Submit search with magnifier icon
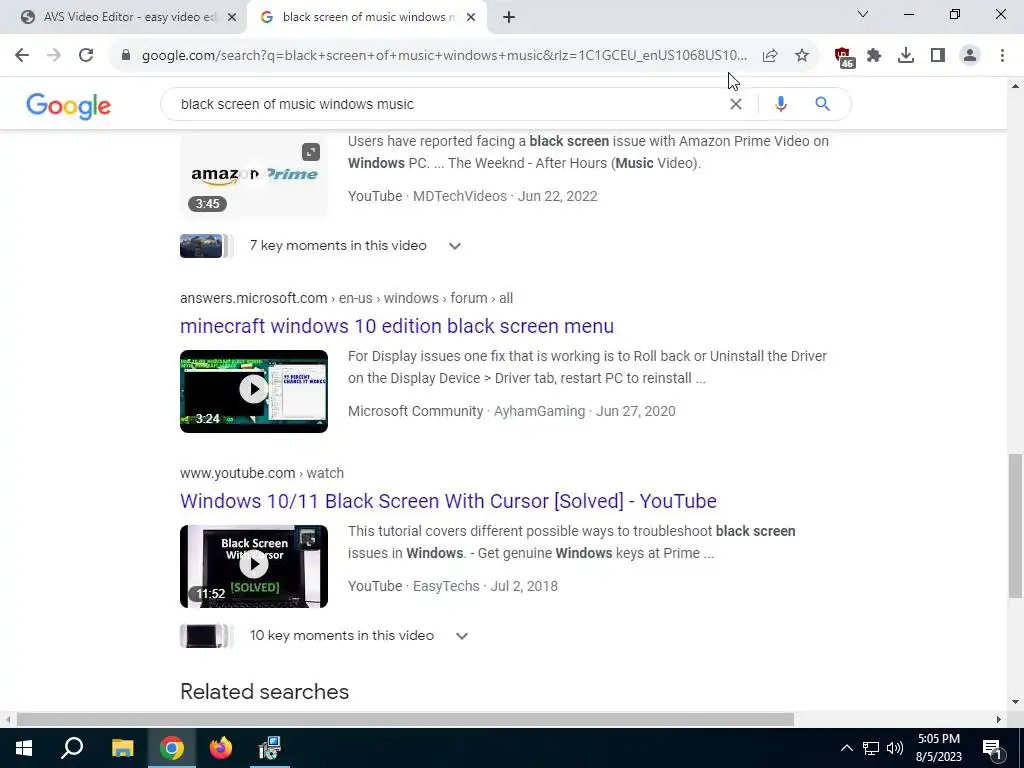Image resolution: width=1024 pixels, height=768 pixels. coord(822,104)
